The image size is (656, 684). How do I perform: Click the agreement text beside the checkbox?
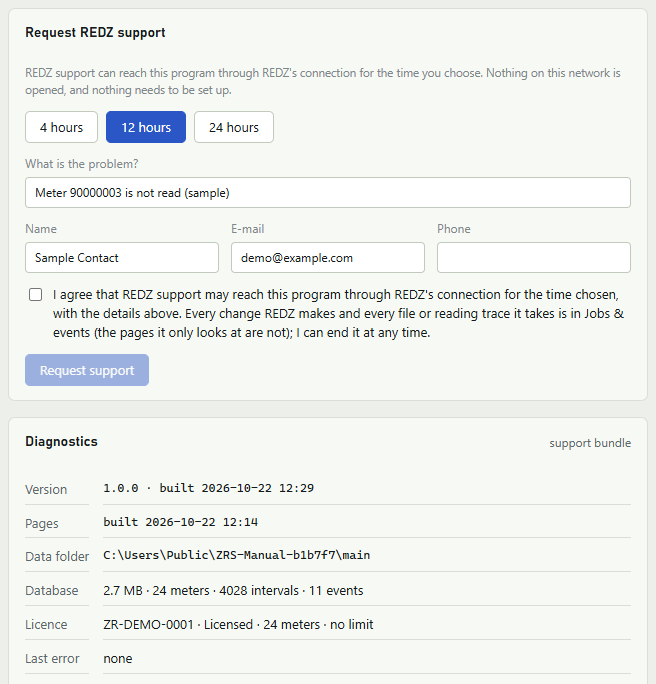(x=338, y=314)
